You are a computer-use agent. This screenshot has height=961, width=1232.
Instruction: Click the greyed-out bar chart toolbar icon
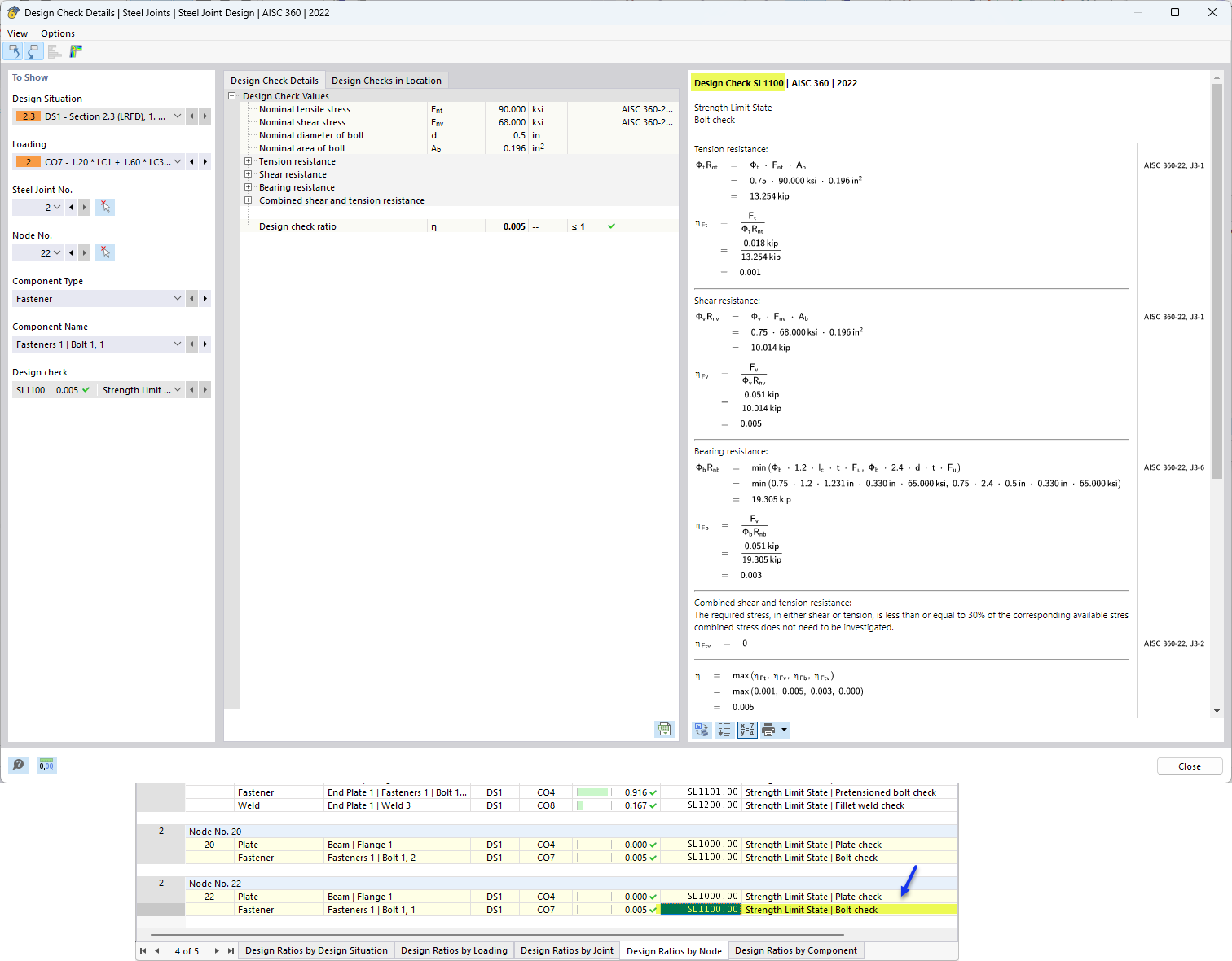55,51
